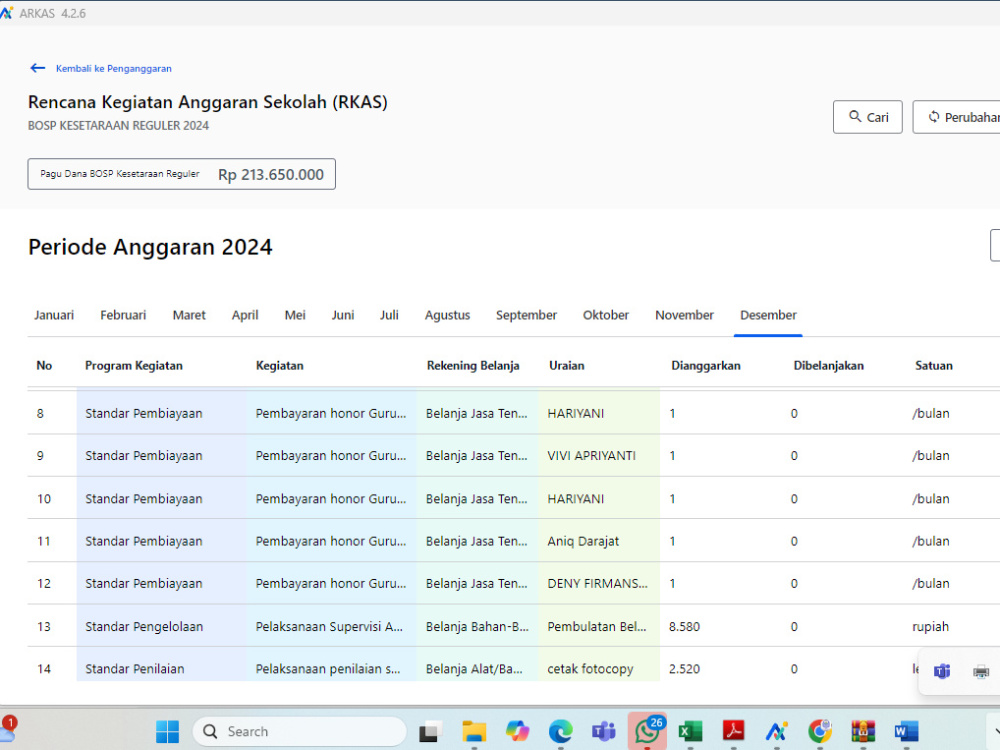Click the back arrow icon near Kembali
This screenshot has width=1000, height=750.
(x=38, y=68)
